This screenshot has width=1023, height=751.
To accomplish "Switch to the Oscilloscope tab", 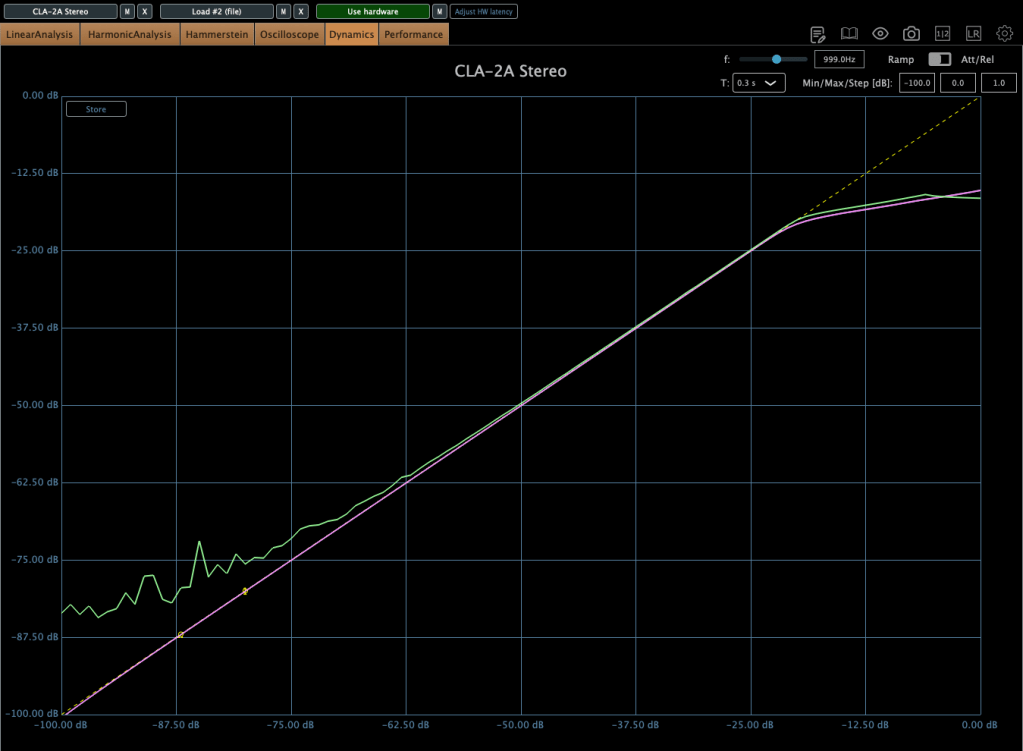I will coord(289,35).
